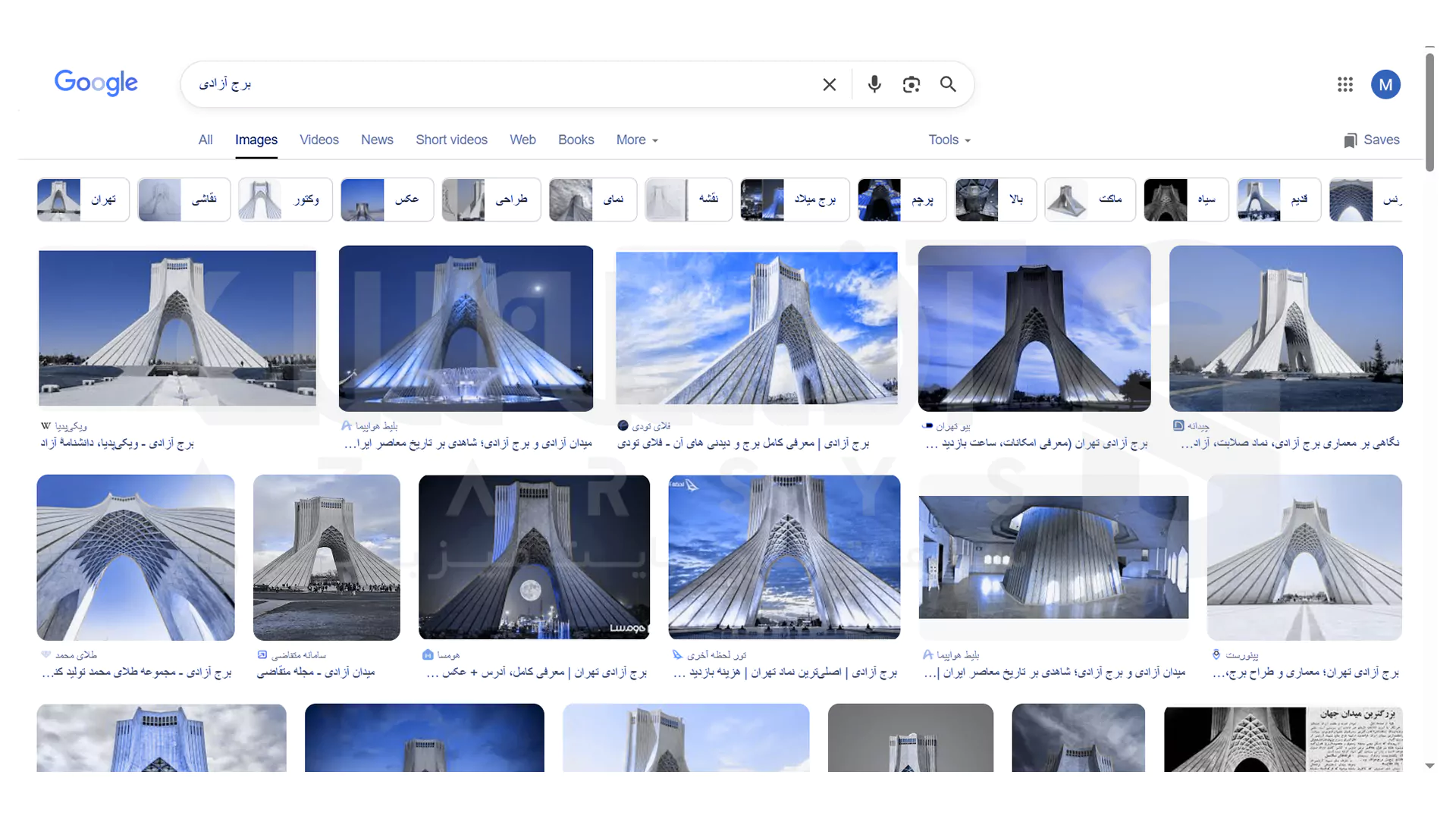Click the Google logo
This screenshot has height=819, width=1456.
pos(96,83)
